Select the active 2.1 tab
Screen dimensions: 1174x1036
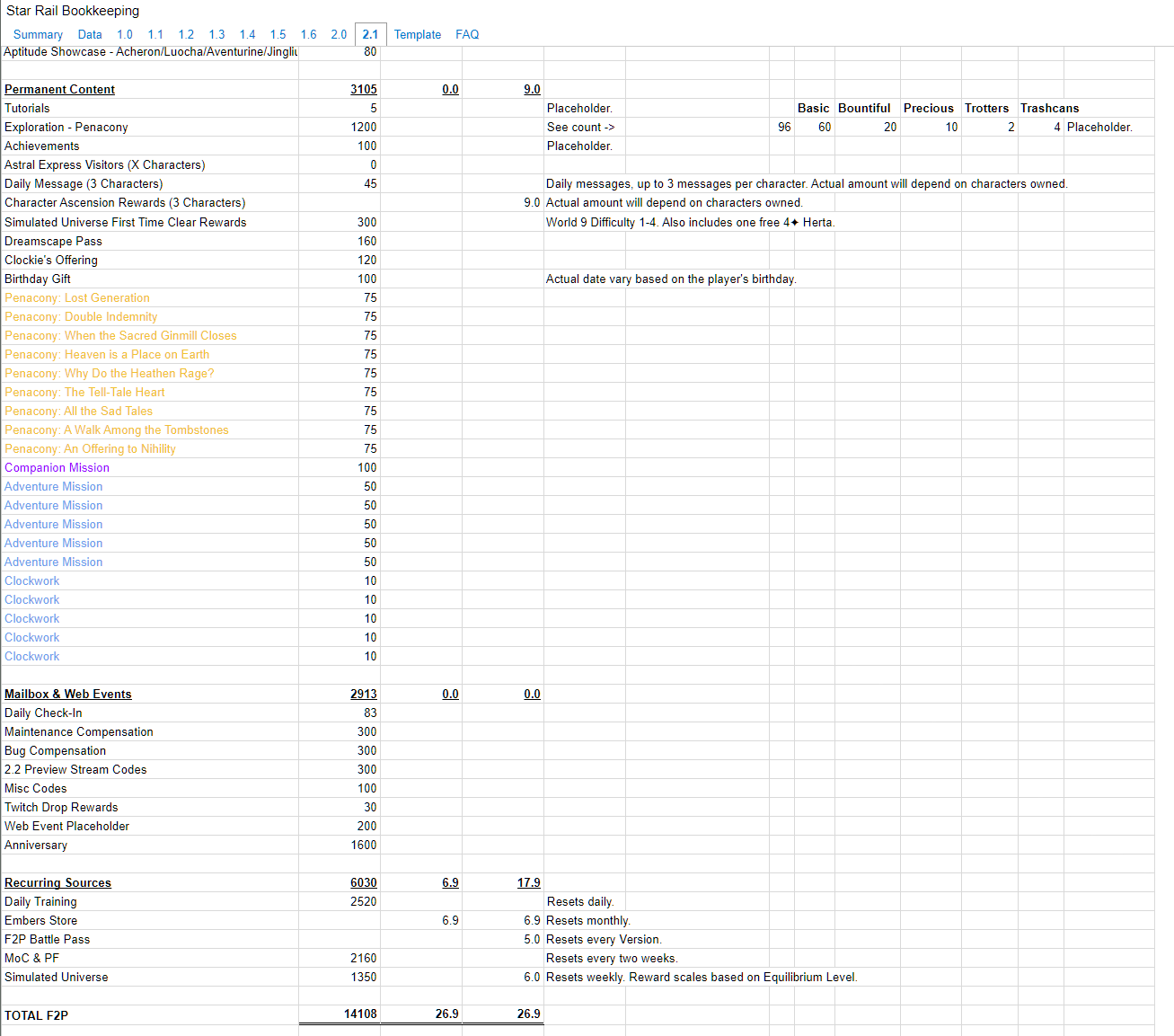[370, 34]
